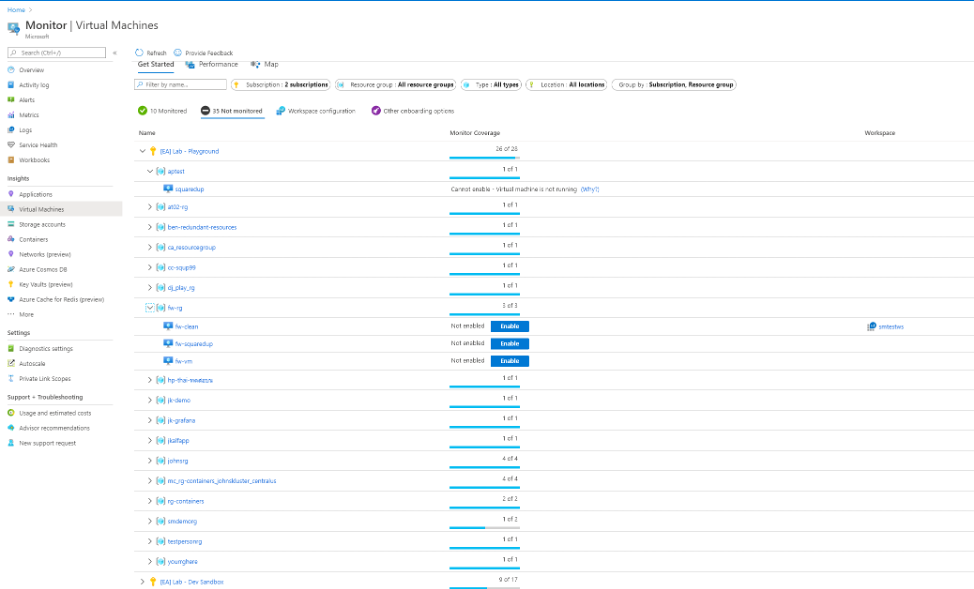Click the Alerts icon in the sidebar
Image resolution: width=974 pixels, height=589 pixels.
click(11, 99)
